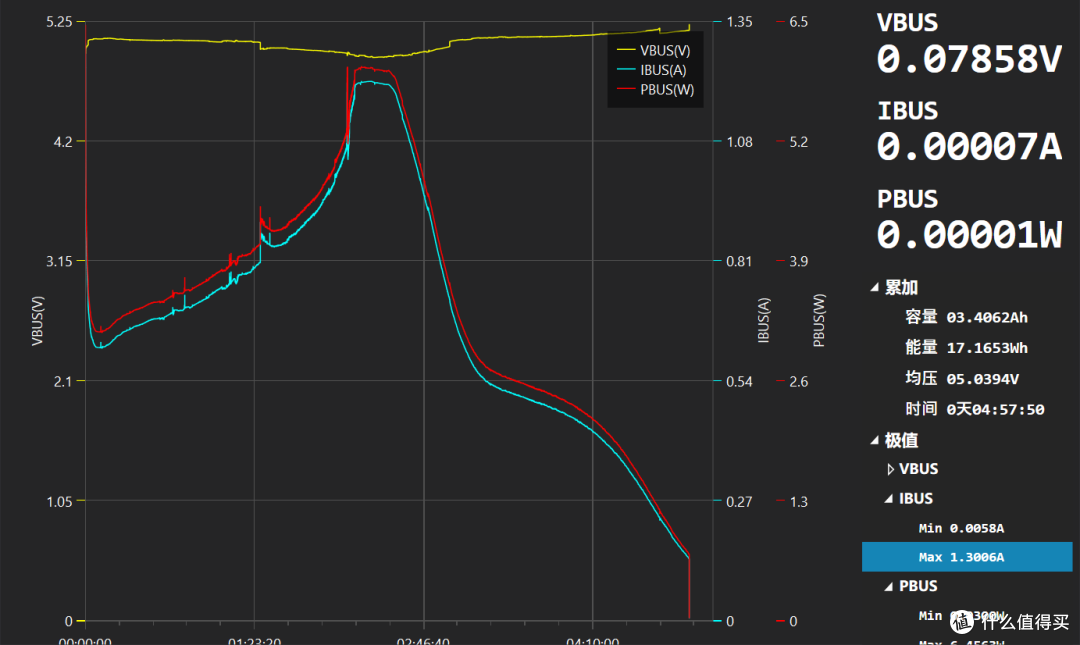Click the 1.08 IBUS axis tick label
Screen dimensions: 1080x645
739,142
